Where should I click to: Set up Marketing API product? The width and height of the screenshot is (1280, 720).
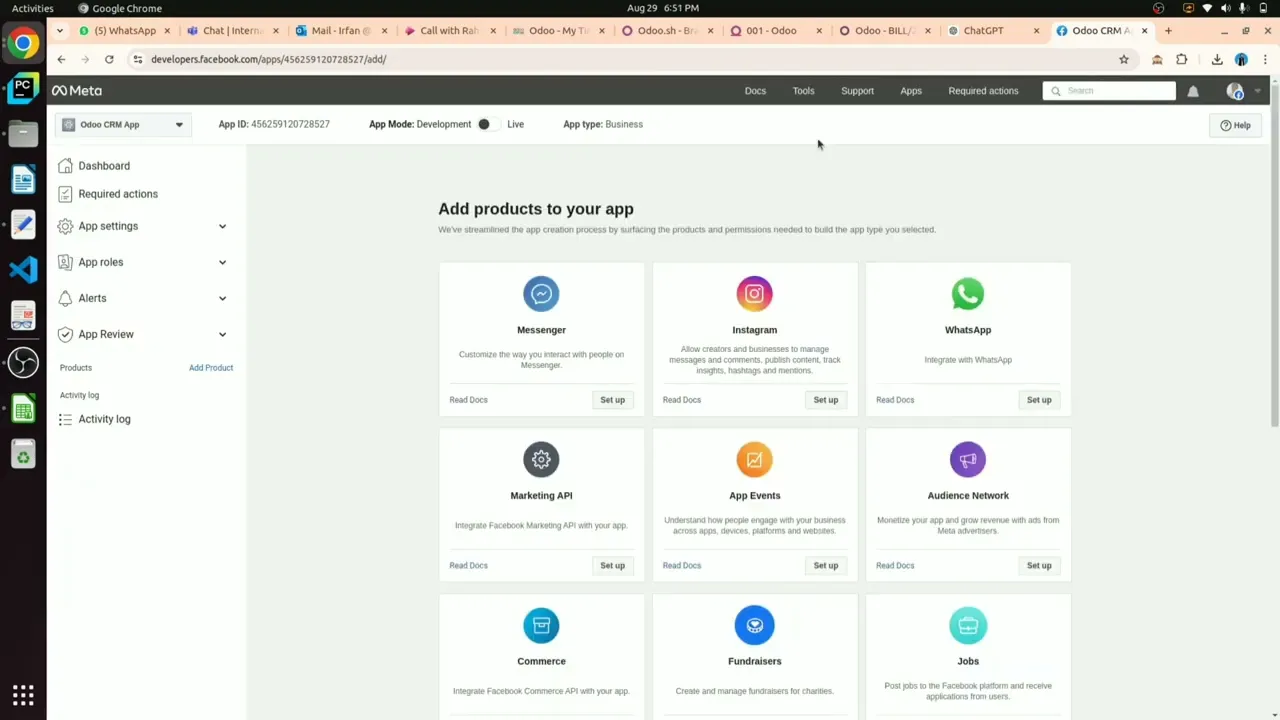coord(612,566)
